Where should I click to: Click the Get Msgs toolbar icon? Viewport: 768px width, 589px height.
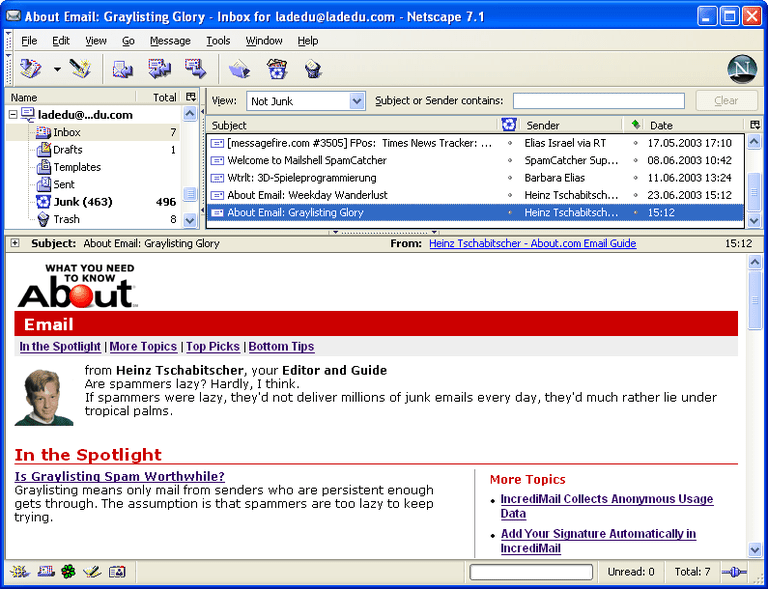tap(30, 69)
